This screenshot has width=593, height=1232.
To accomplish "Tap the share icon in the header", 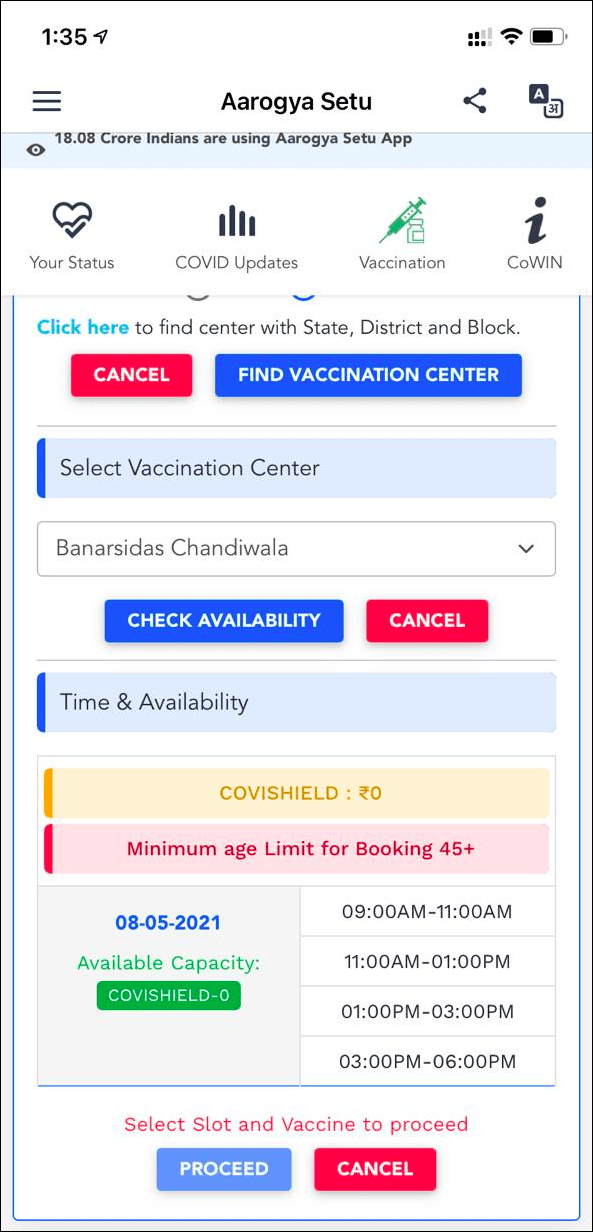I will tap(475, 101).
